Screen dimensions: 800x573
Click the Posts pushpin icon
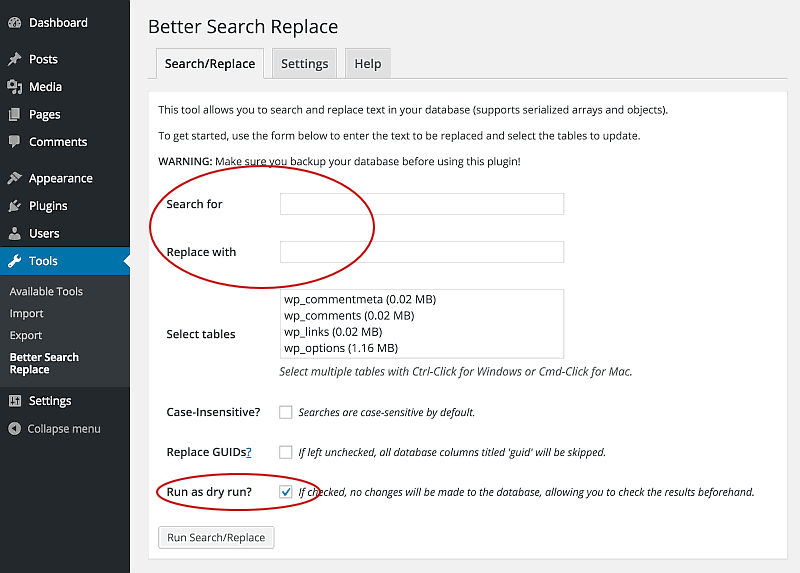(x=14, y=60)
